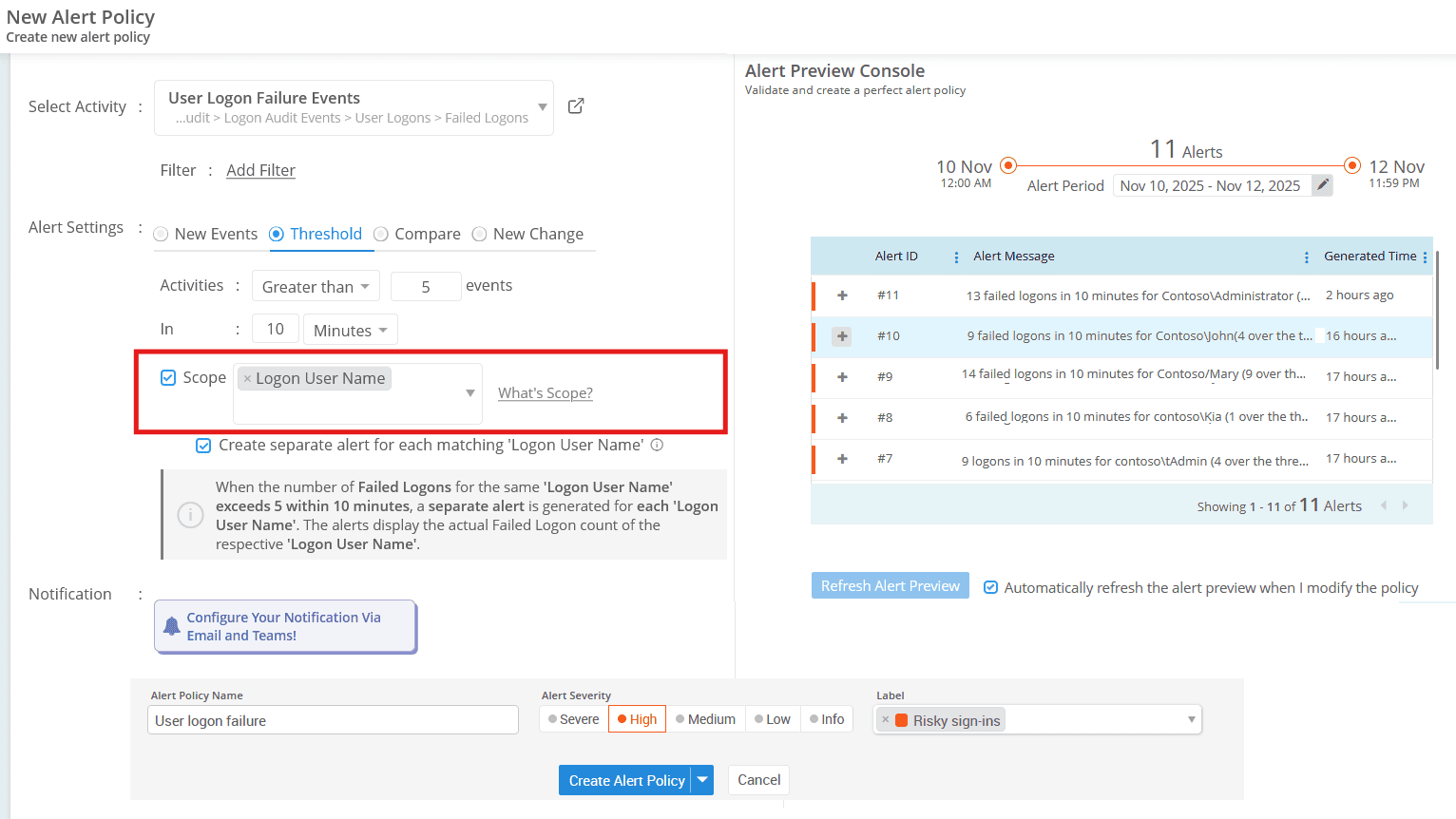Switch to the Compare alert setting
The image size is (1456, 819).
coord(381,234)
